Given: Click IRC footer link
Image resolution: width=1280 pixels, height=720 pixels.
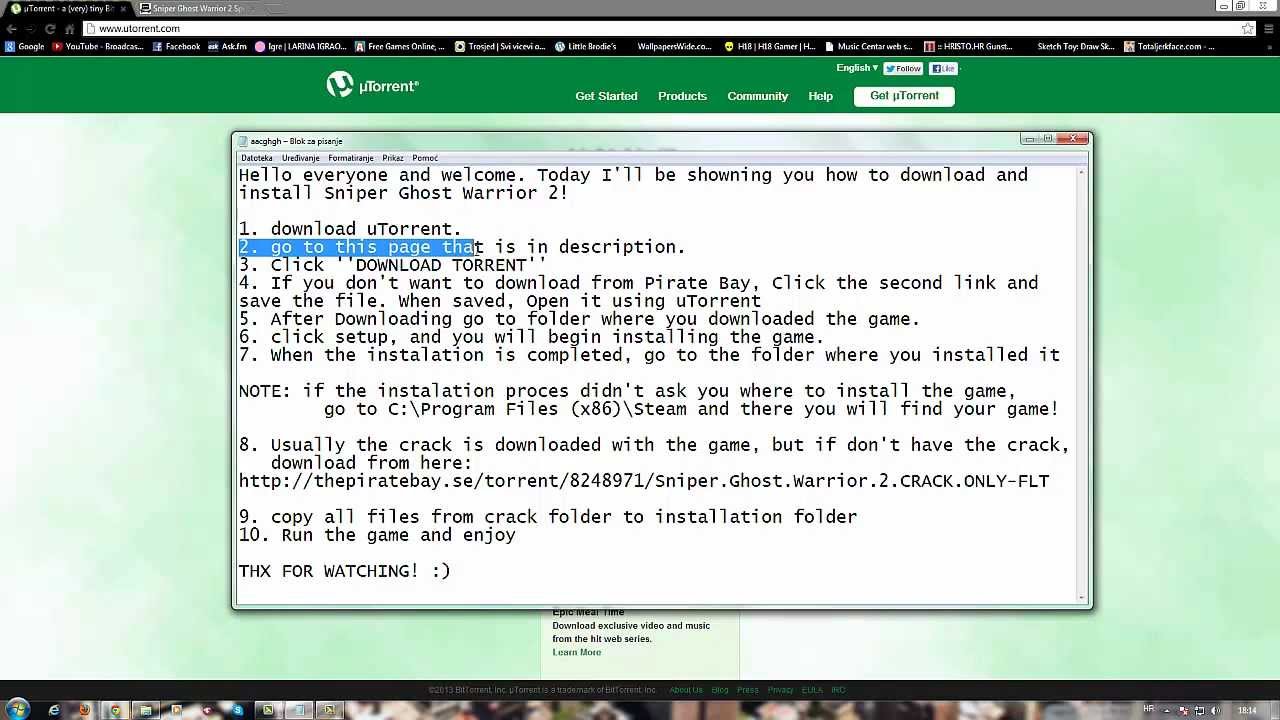Looking at the screenshot, I should pos(838,690).
